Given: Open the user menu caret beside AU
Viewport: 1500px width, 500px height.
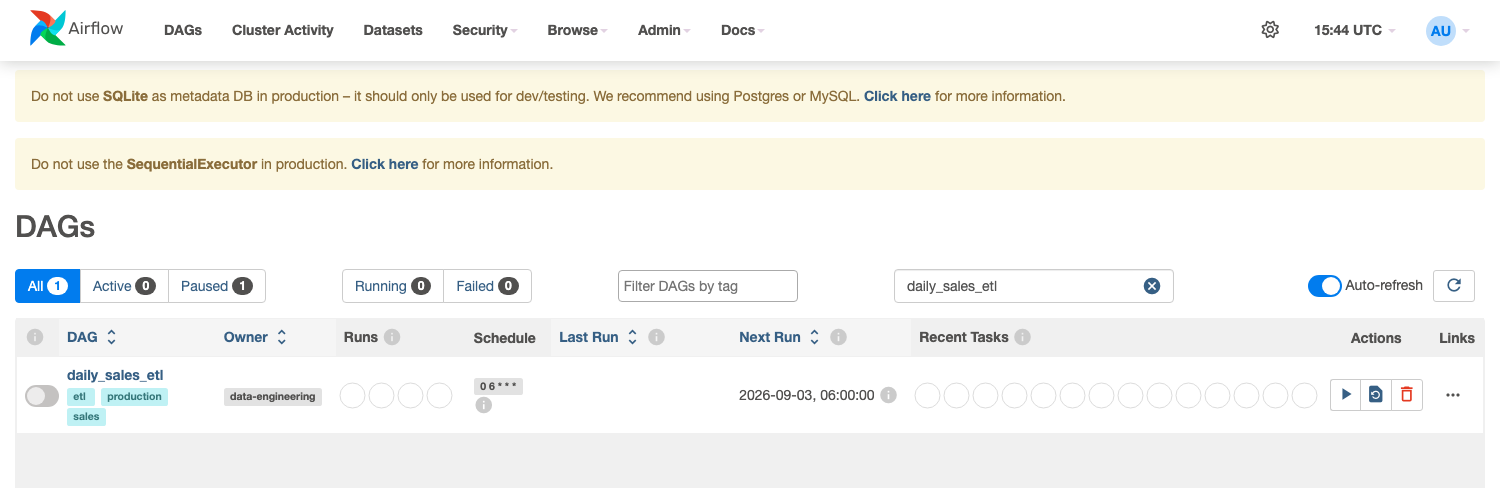Looking at the screenshot, I should point(1466,31).
